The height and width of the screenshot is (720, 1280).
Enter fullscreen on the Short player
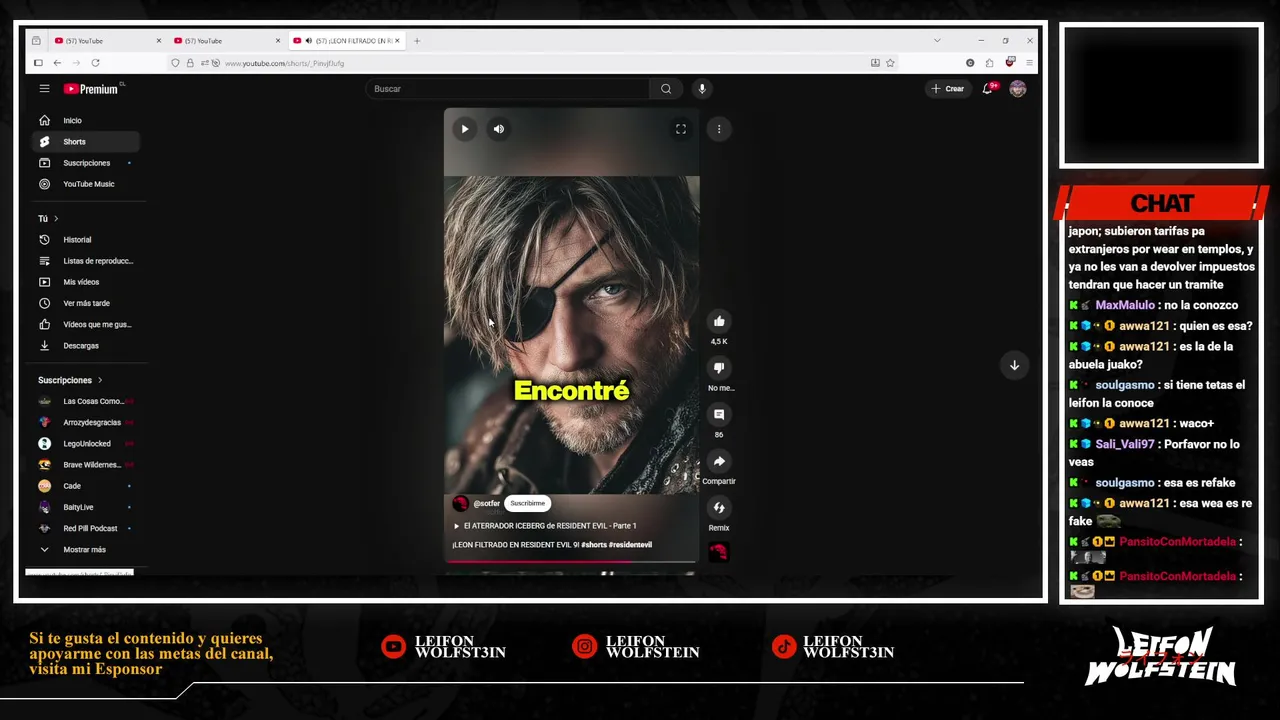681,129
